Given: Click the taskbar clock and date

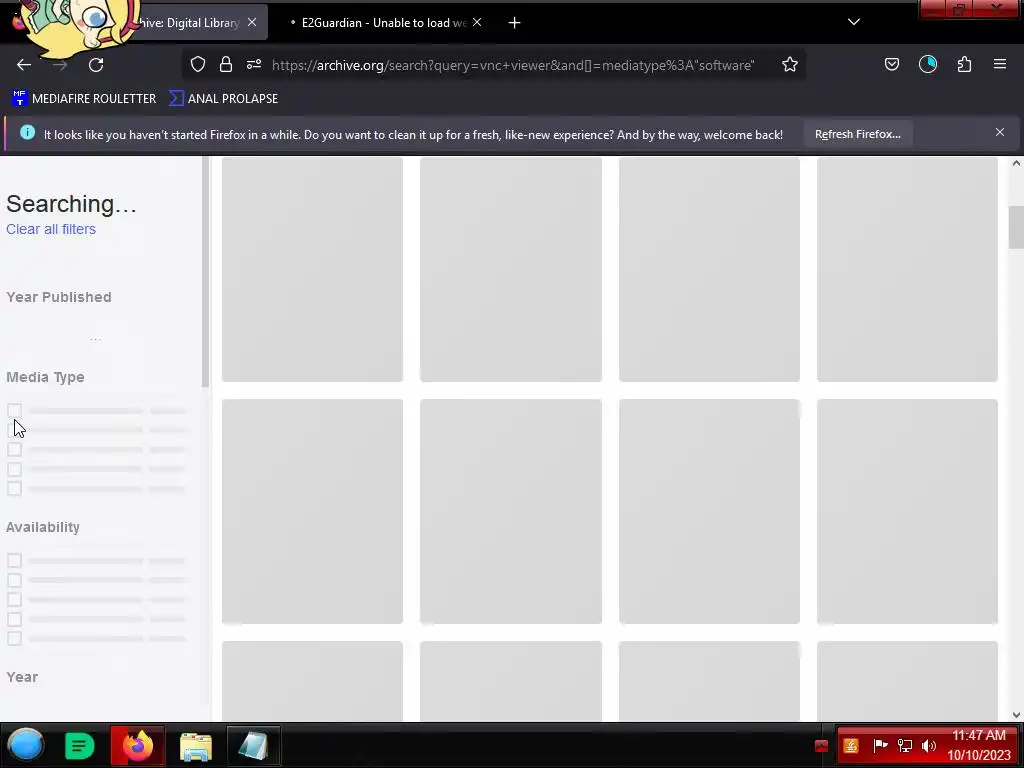Looking at the screenshot, I should 978,745.
